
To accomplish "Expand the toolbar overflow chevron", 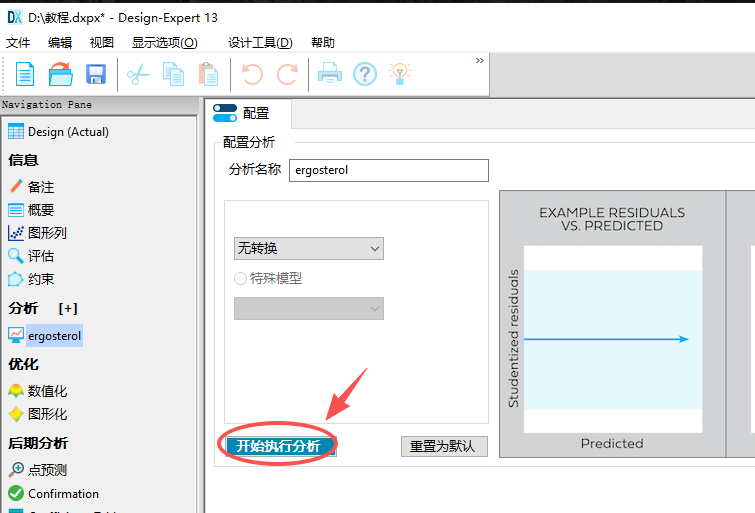I will pyautogui.click(x=480, y=61).
